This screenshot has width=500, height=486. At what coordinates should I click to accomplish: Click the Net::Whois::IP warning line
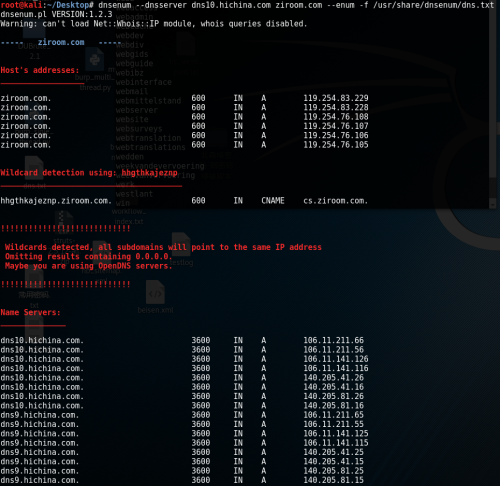[154, 24]
